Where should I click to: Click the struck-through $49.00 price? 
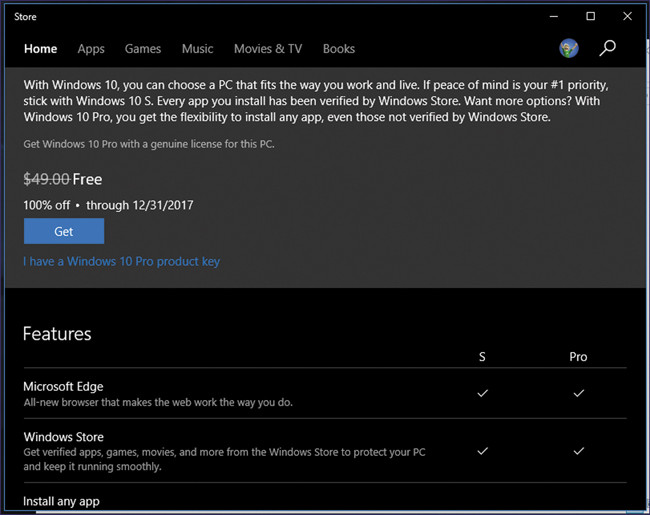click(46, 179)
